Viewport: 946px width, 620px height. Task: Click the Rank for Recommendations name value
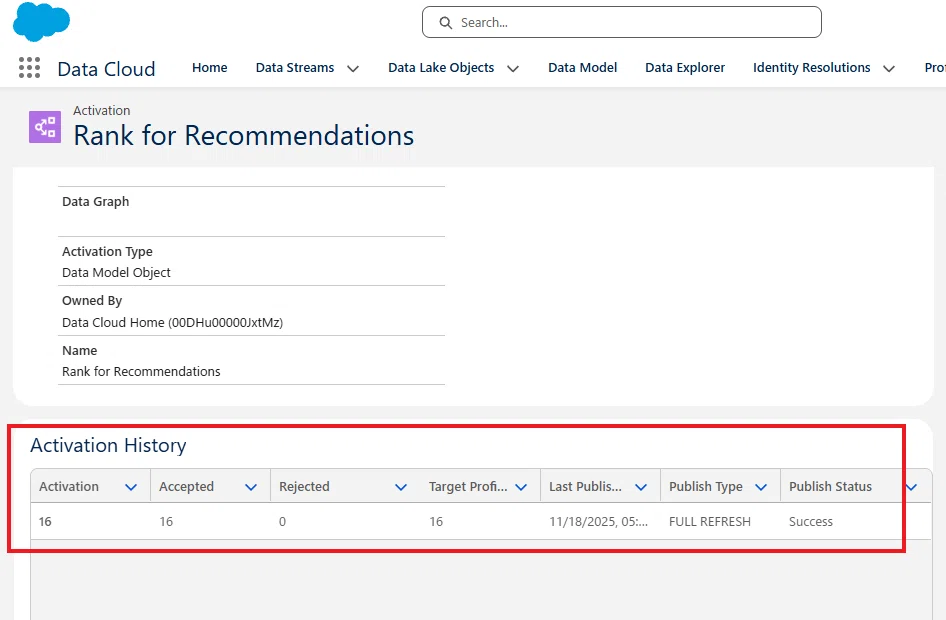pyautogui.click(x=141, y=372)
